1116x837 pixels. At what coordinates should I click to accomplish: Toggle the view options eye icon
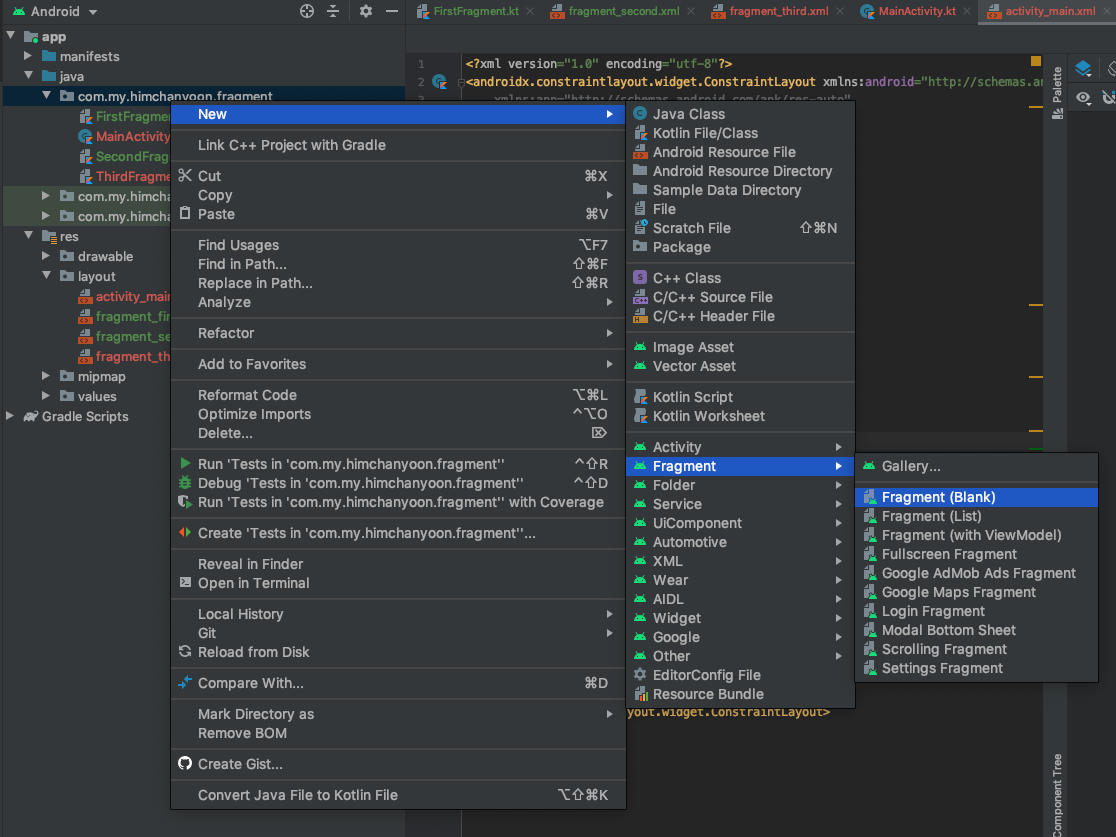point(1083,98)
